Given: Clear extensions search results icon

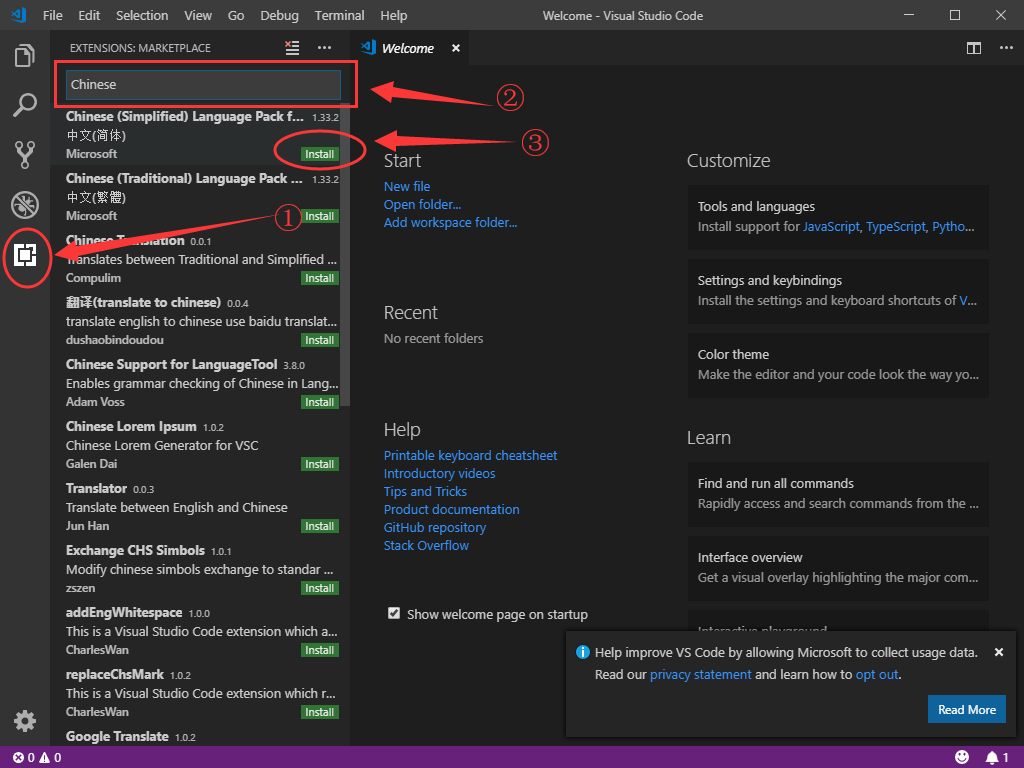Looking at the screenshot, I should [292, 47].
